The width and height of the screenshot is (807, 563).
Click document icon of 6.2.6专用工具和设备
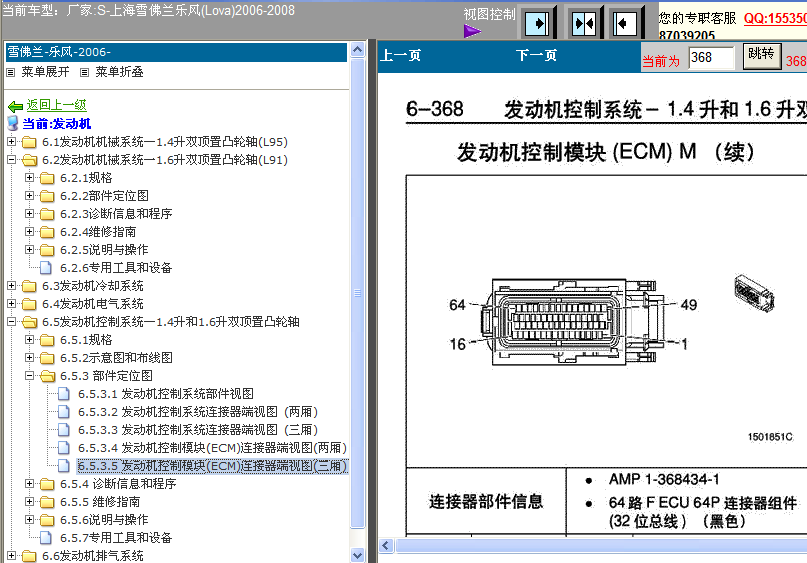(46, 268)
